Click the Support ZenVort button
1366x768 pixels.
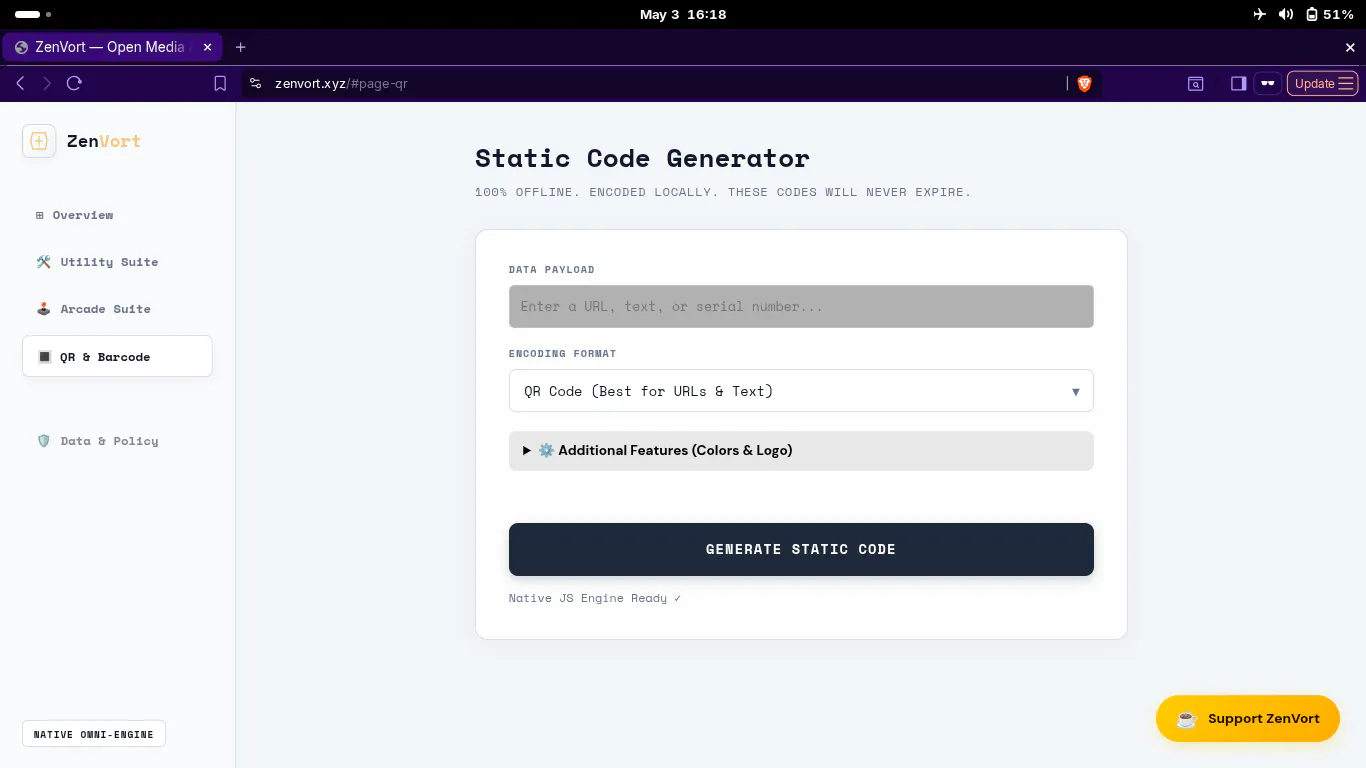coord(1248,718)
